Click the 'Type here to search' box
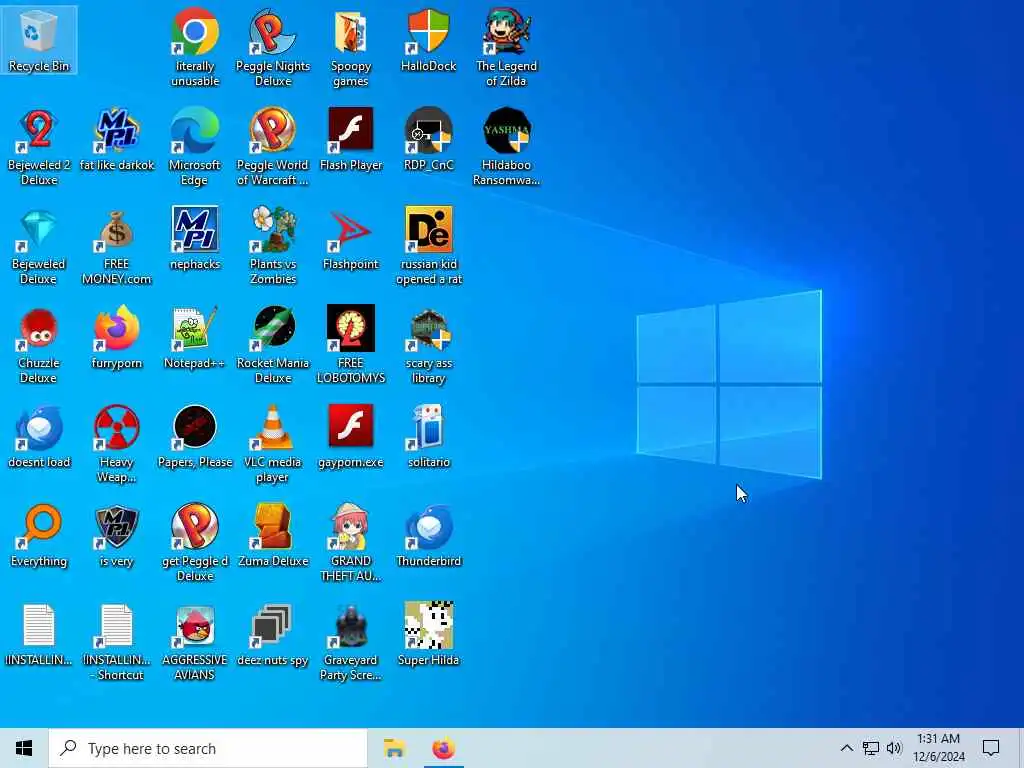The height and width of the screenshot is (768, 1024). tap(208, 748)
